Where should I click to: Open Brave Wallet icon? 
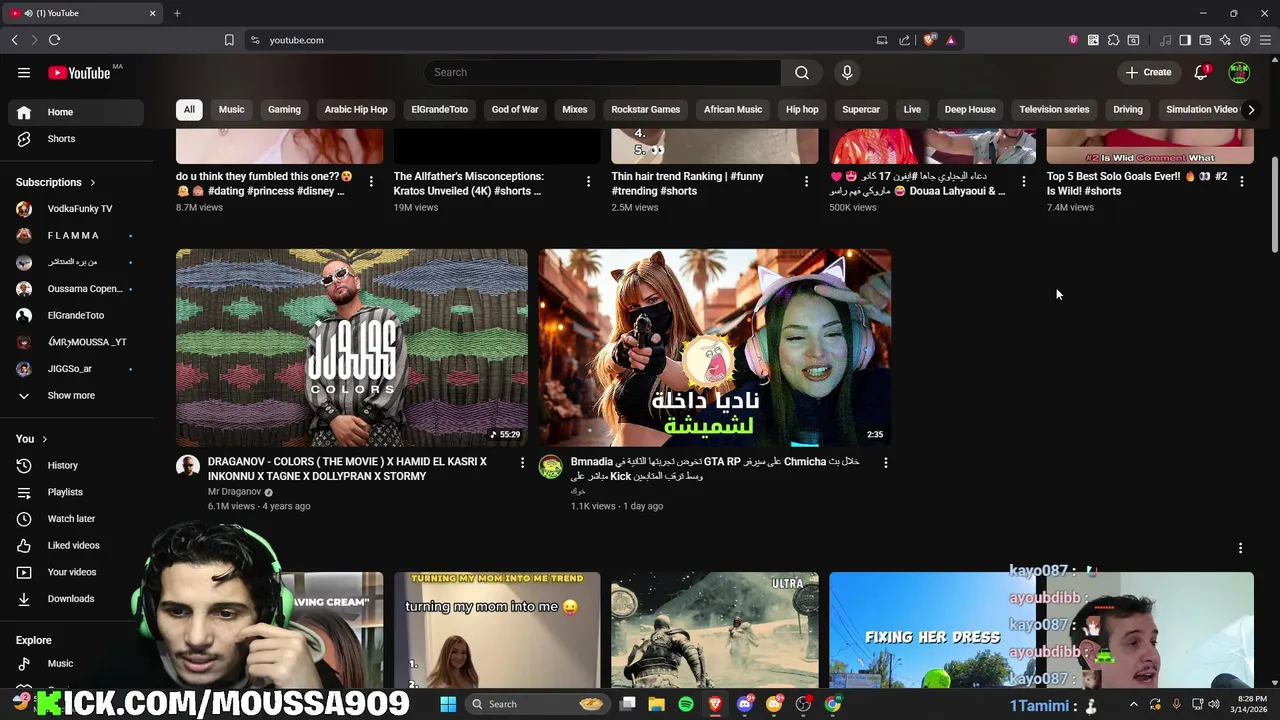coord(1205,40)
